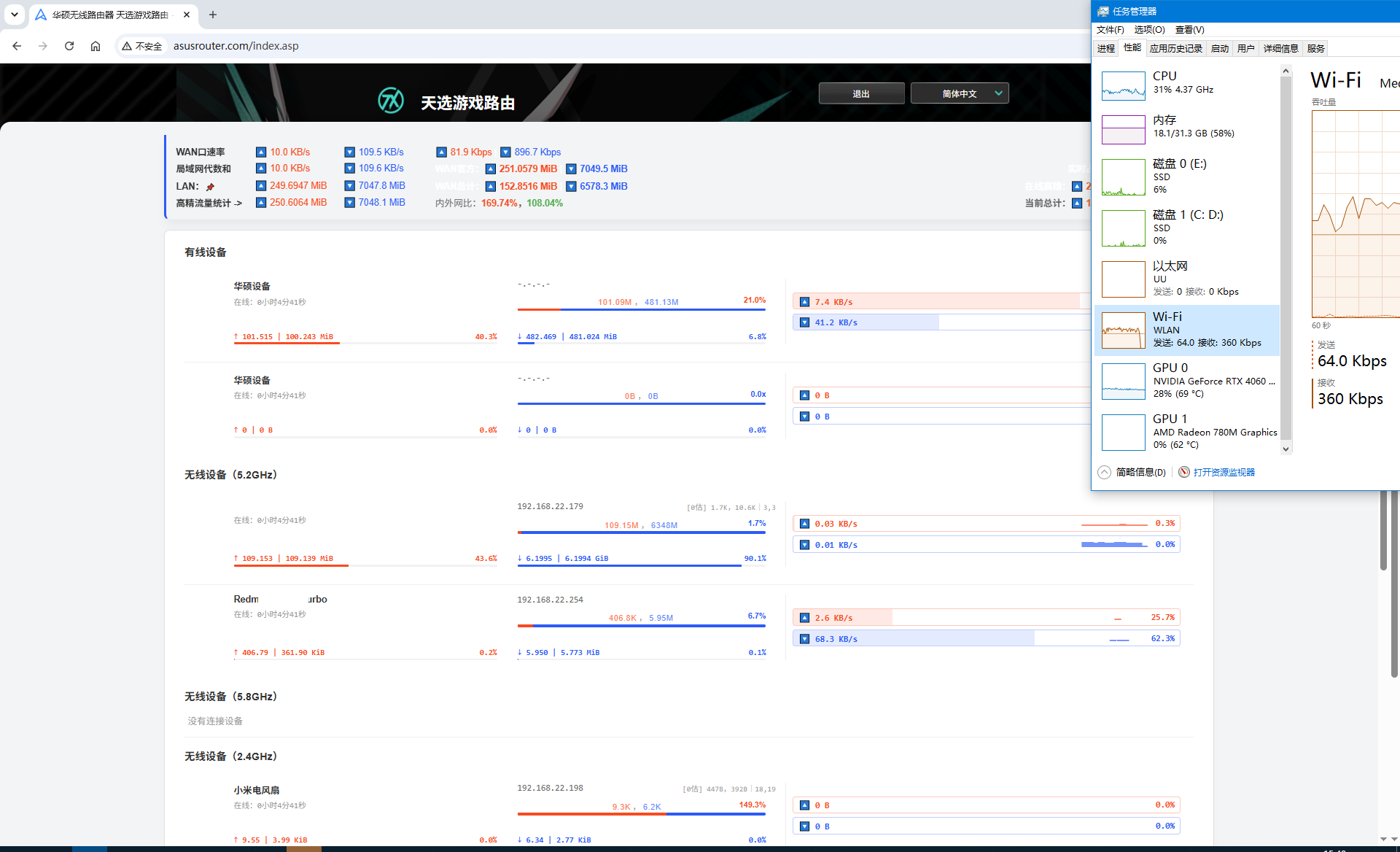Expand the browser tab search chevron
The height and width of the screenshot is (852, 1400).
click(x=15, y=15)
